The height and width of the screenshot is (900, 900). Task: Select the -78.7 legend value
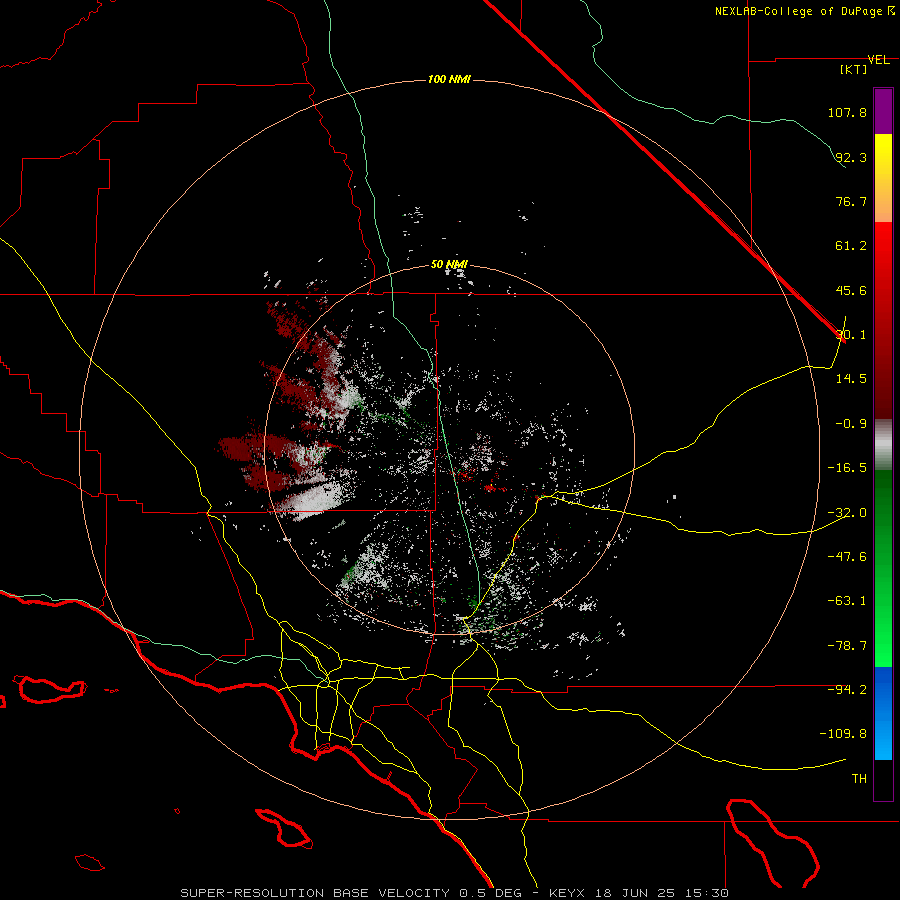[847, 646]
